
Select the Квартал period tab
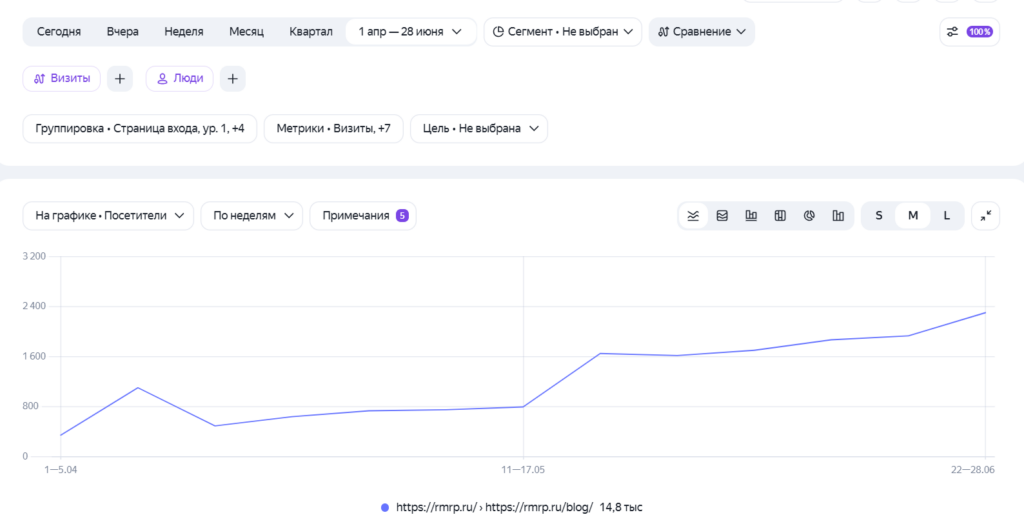311,31
